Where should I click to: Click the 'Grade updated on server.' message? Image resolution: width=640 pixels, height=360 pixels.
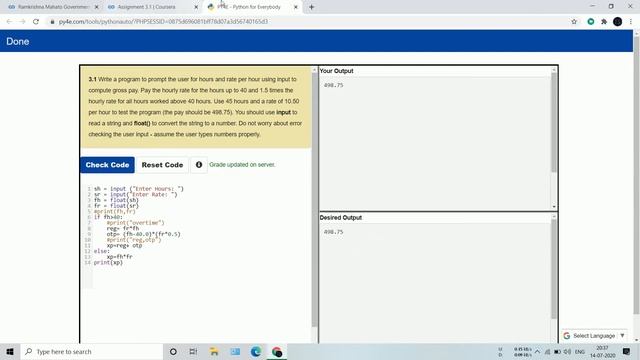[242, 164]
